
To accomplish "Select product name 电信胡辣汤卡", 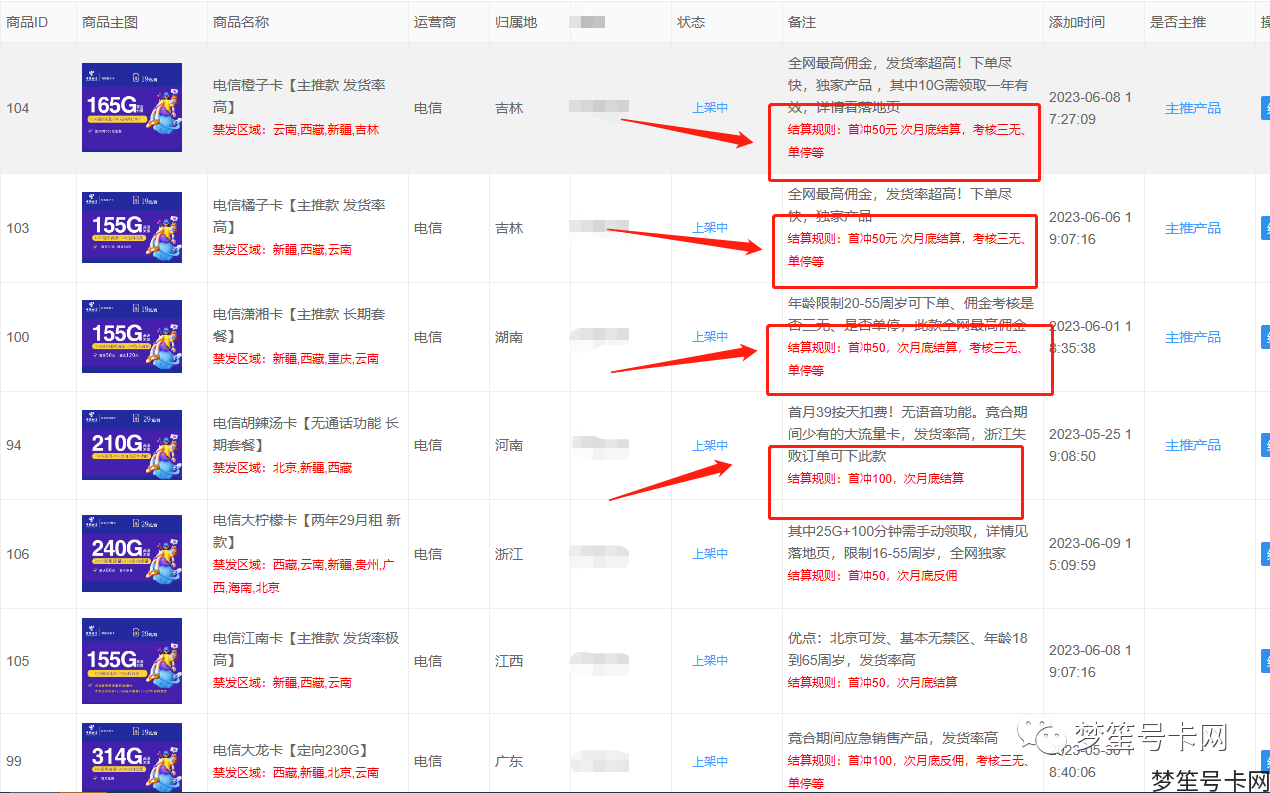I will coord(306,434).
